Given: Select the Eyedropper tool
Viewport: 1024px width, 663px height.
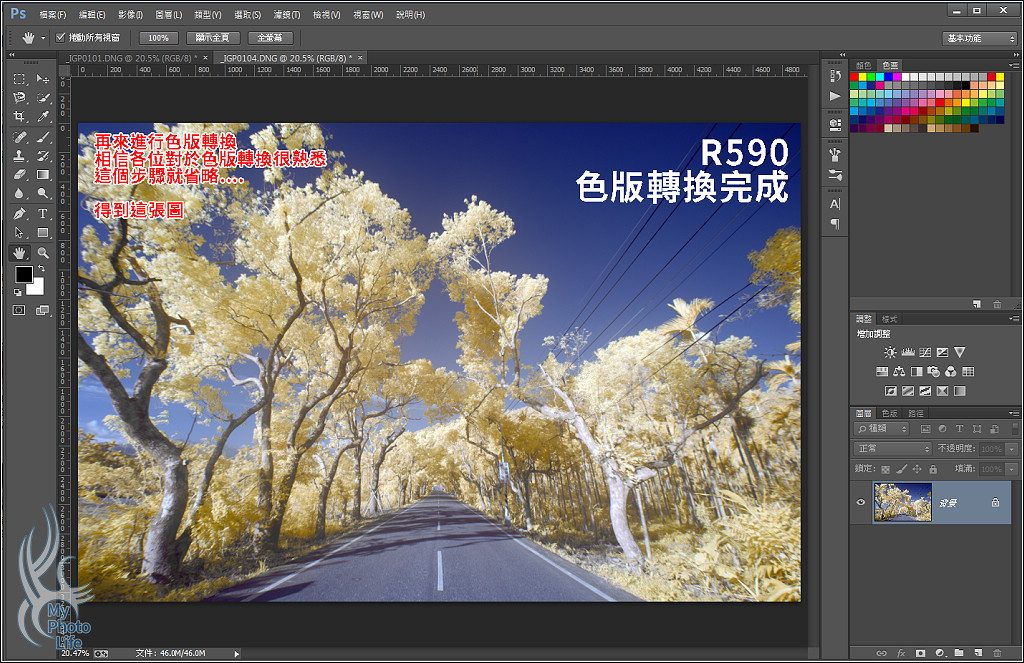Looking at the screenshot, I should coord(43,117).
